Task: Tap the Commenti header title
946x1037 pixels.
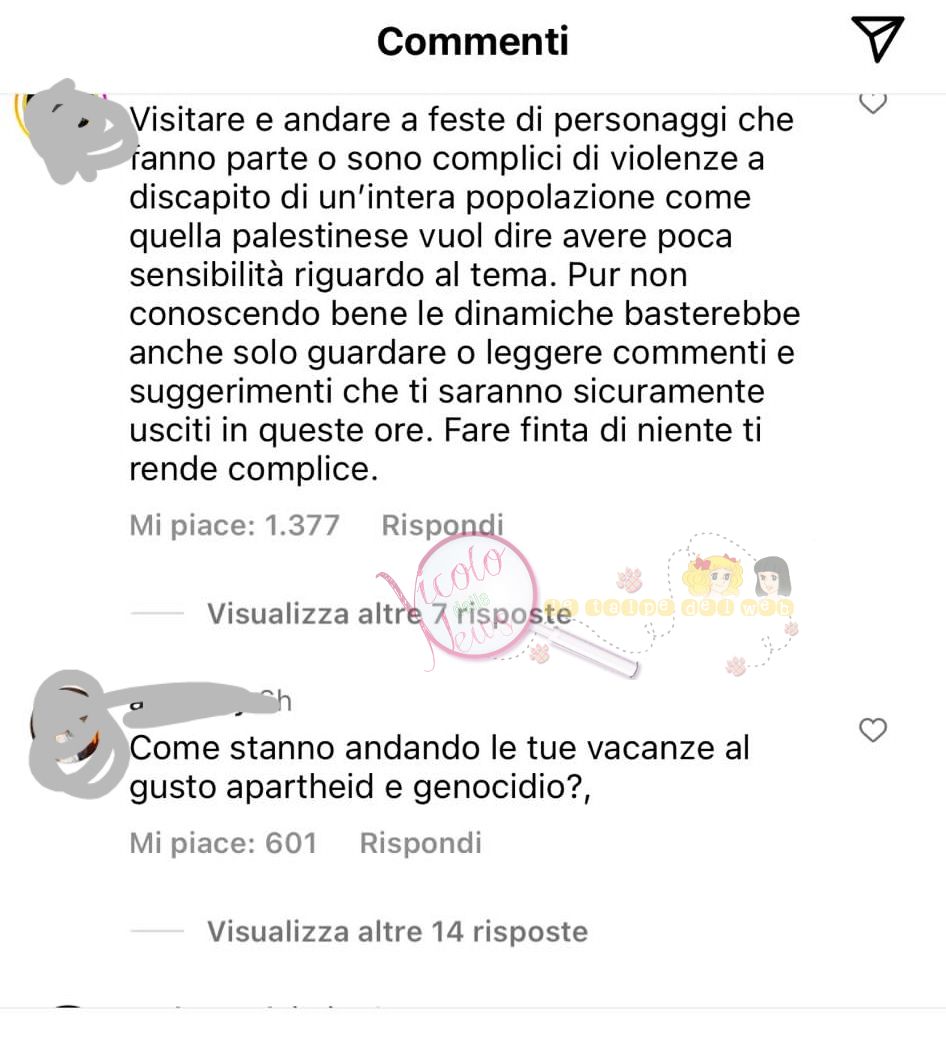Action: pos(473,41)
